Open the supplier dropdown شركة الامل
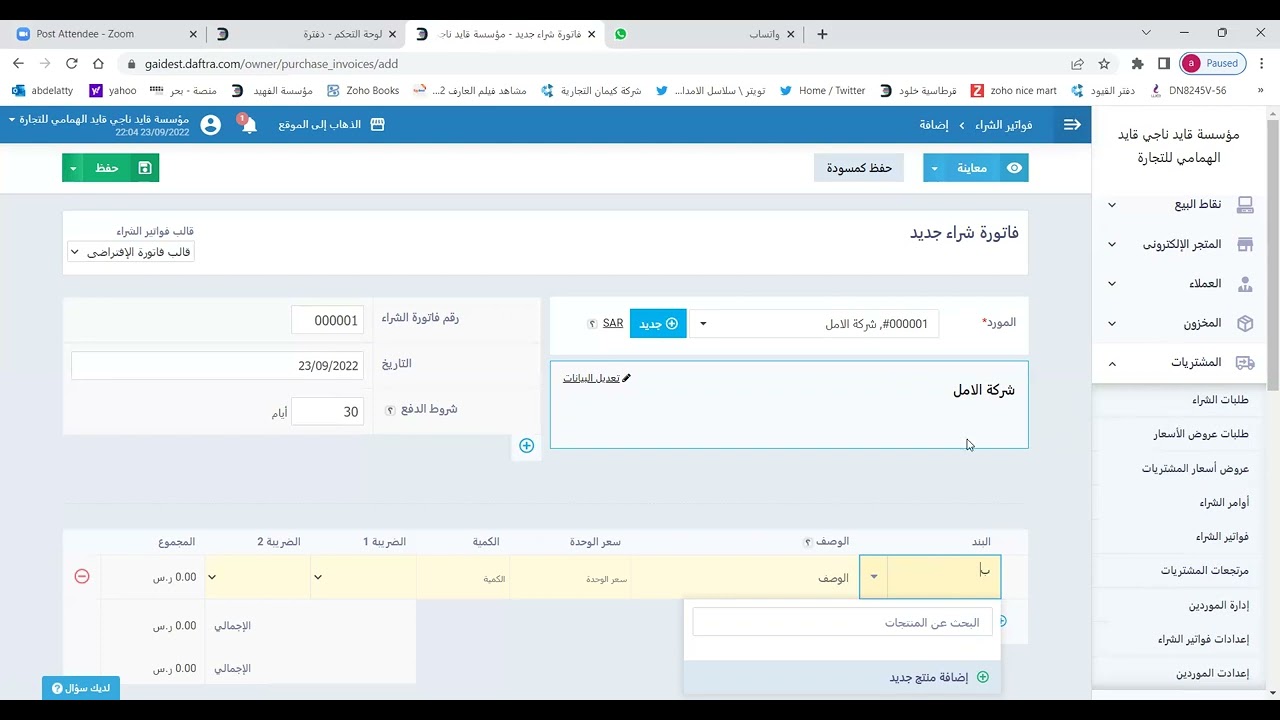 coord(814,324)
